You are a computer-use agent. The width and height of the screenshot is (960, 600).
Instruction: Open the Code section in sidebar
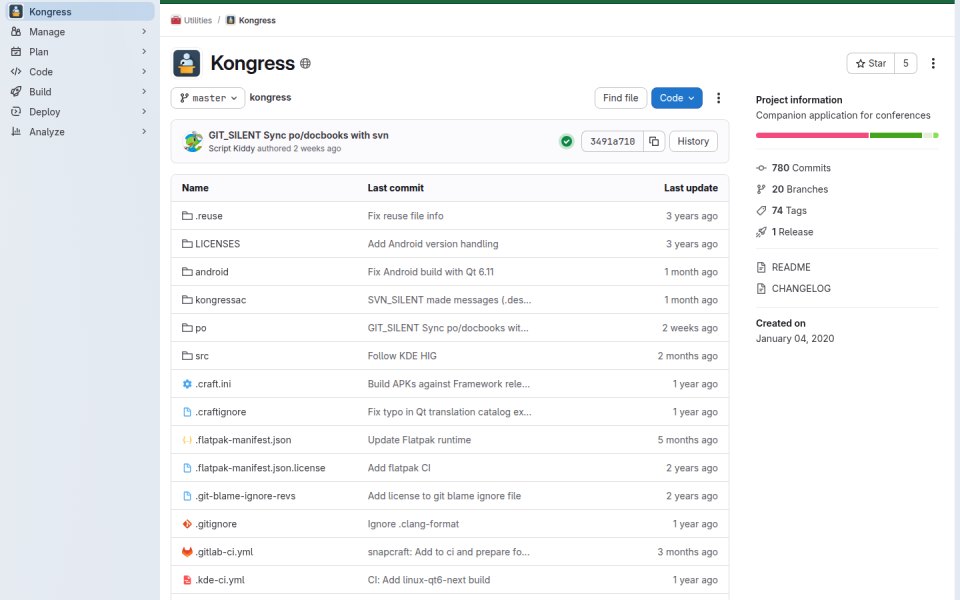click(x=80, y=72)
